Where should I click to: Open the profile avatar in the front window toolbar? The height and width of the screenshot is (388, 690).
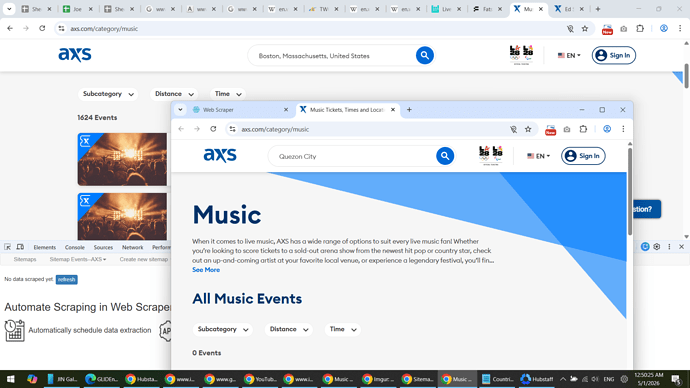tap(607, 129)
